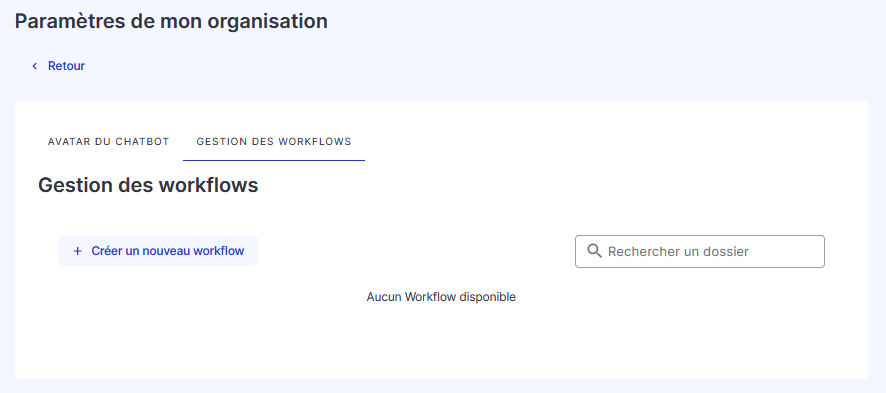Go back using the Retour link
The image size is (886, 393).
[58, 66]
